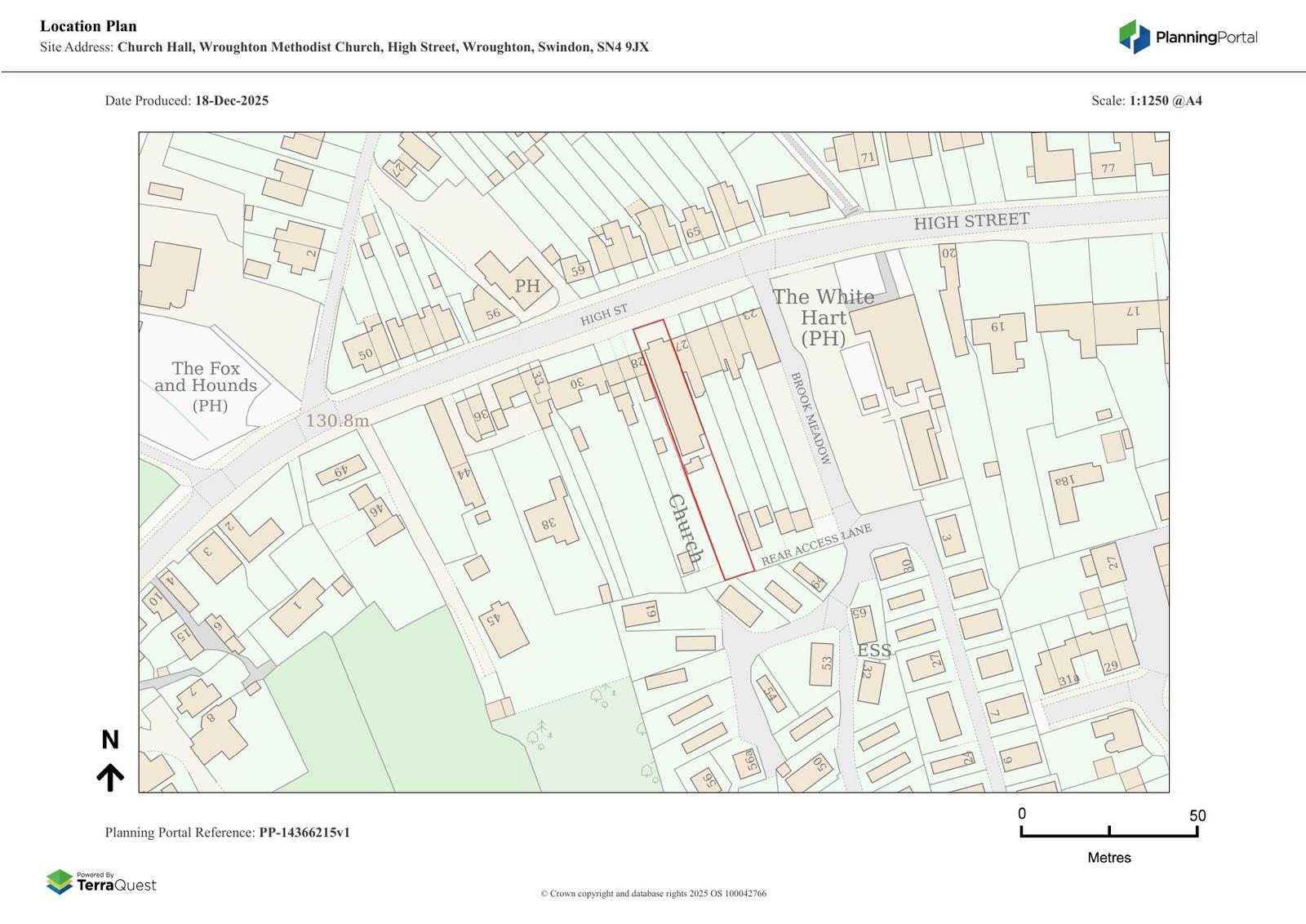This screenshot has width=1306, height=924.
Task: Click building number 38 on map
Action: pos(549,523)
